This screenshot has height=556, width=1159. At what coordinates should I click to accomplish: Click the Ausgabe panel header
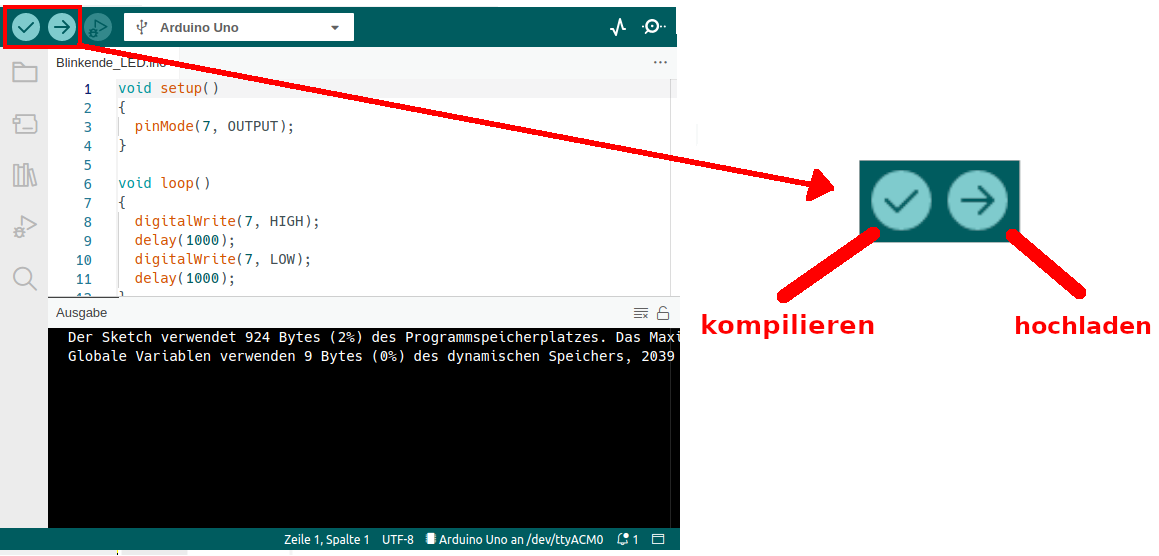pos(82,313)
